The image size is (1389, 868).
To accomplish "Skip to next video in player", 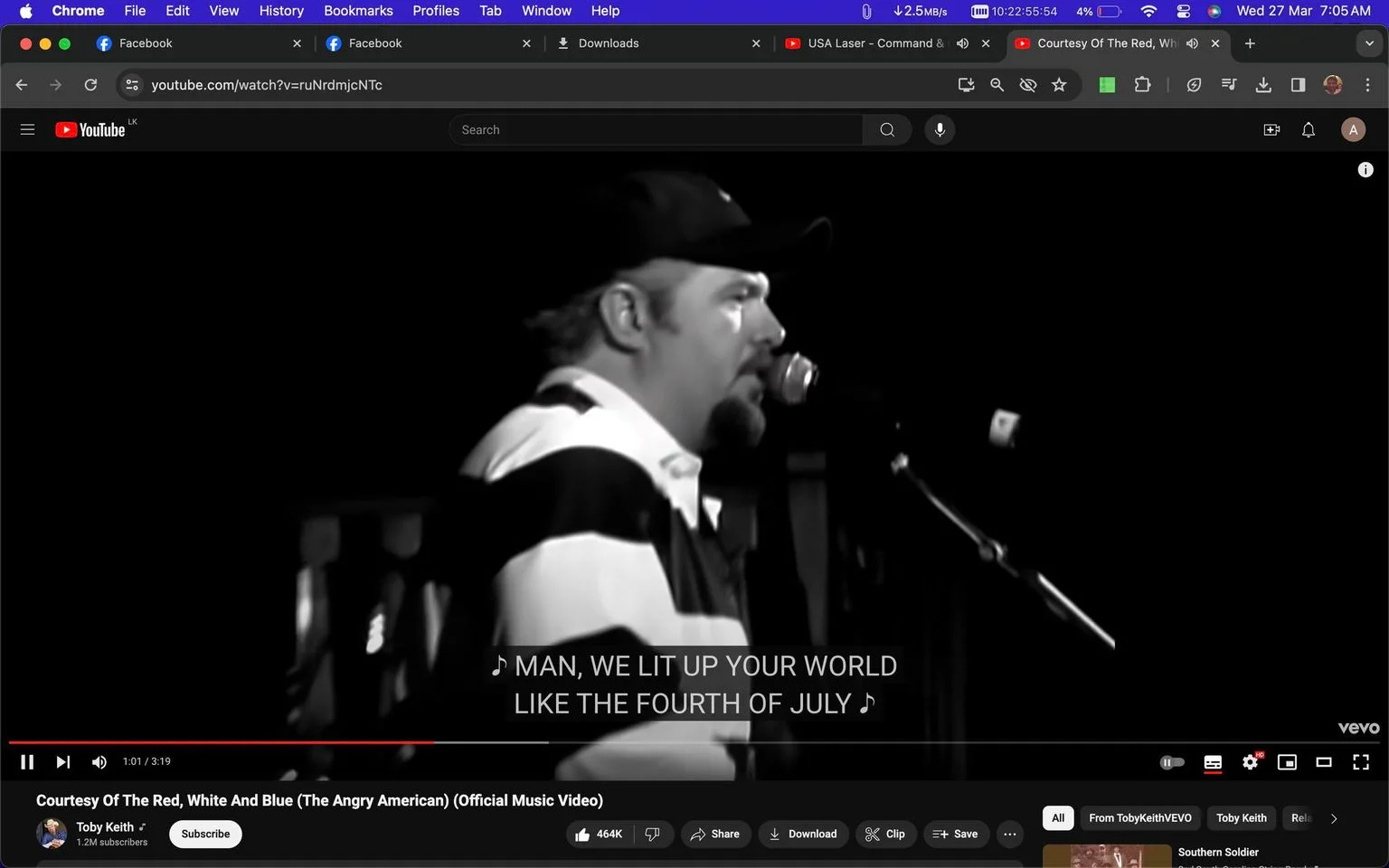I will click(x=62, y=762).
